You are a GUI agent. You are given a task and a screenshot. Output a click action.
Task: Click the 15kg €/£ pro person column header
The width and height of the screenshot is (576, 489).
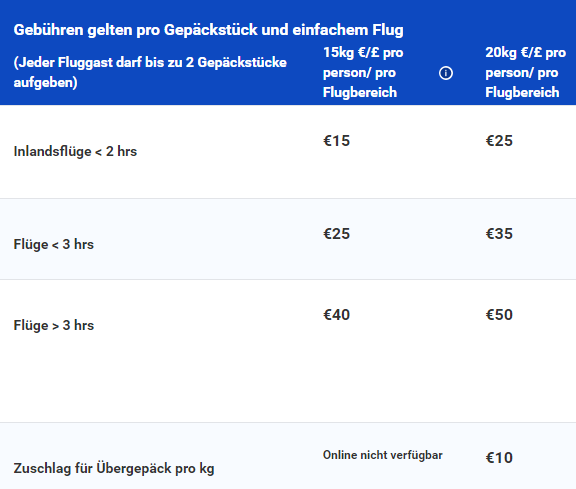click(363, 72)
